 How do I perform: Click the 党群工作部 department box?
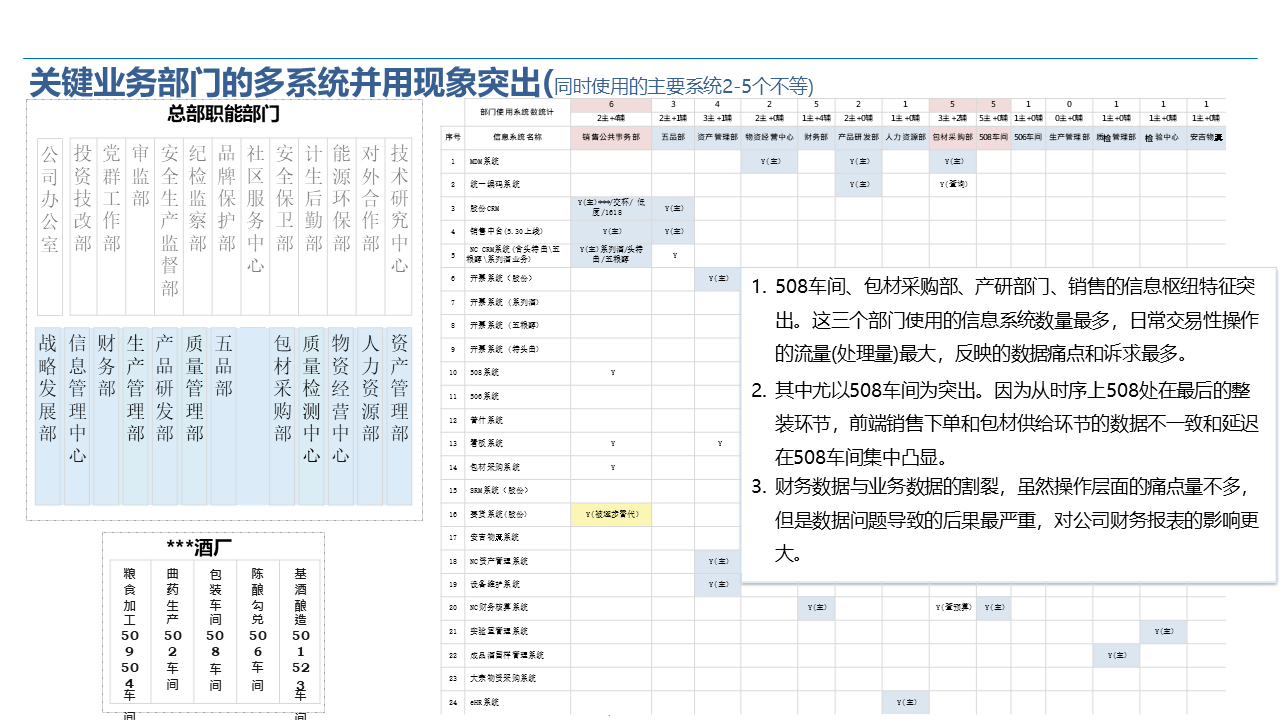[x=112, y=226]
